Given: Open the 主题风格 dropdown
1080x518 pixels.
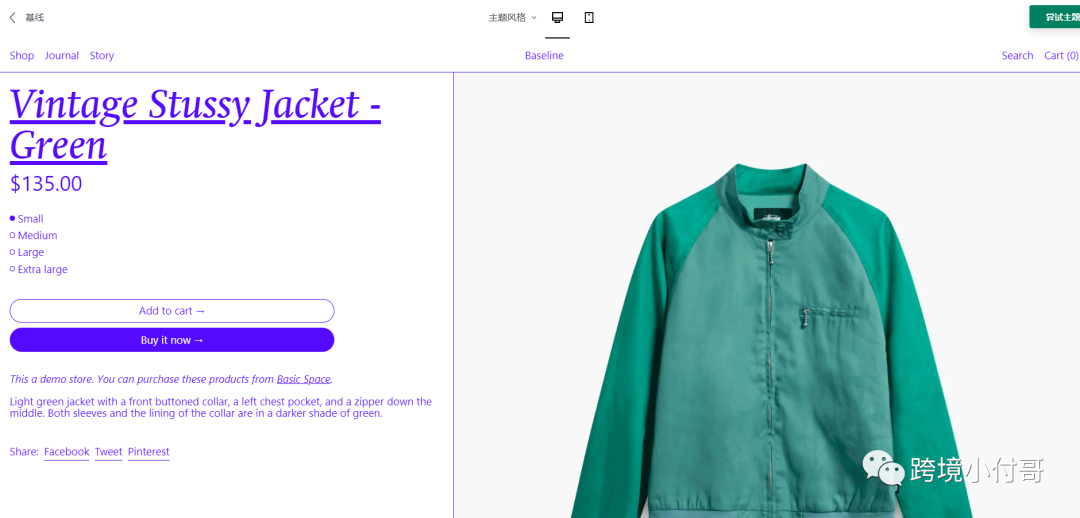Looking at the screenshot, I should coord(512,18).
